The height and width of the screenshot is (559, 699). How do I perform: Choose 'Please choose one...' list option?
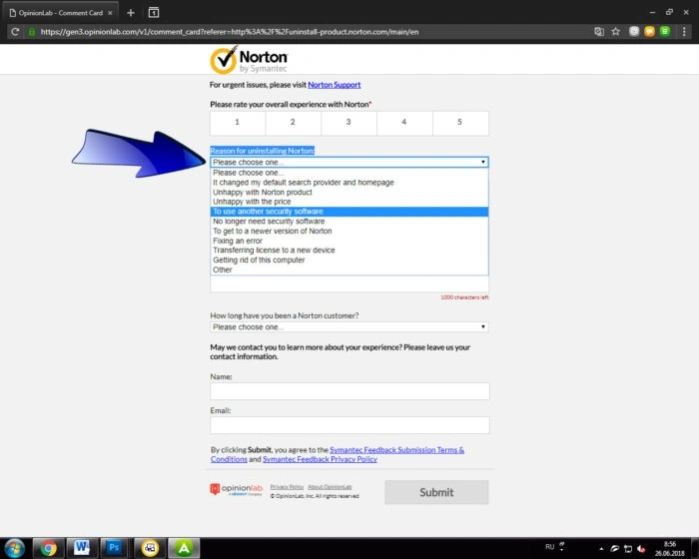point(349,173)
